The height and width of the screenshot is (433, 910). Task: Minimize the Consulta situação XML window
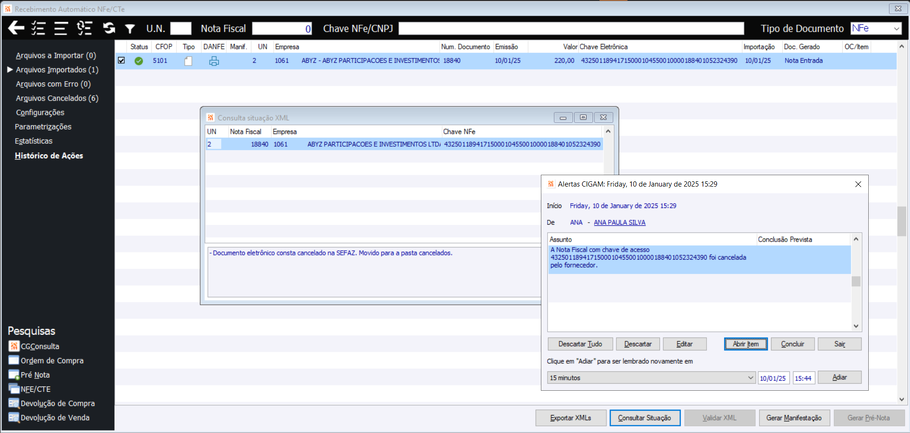pos(562,117)
